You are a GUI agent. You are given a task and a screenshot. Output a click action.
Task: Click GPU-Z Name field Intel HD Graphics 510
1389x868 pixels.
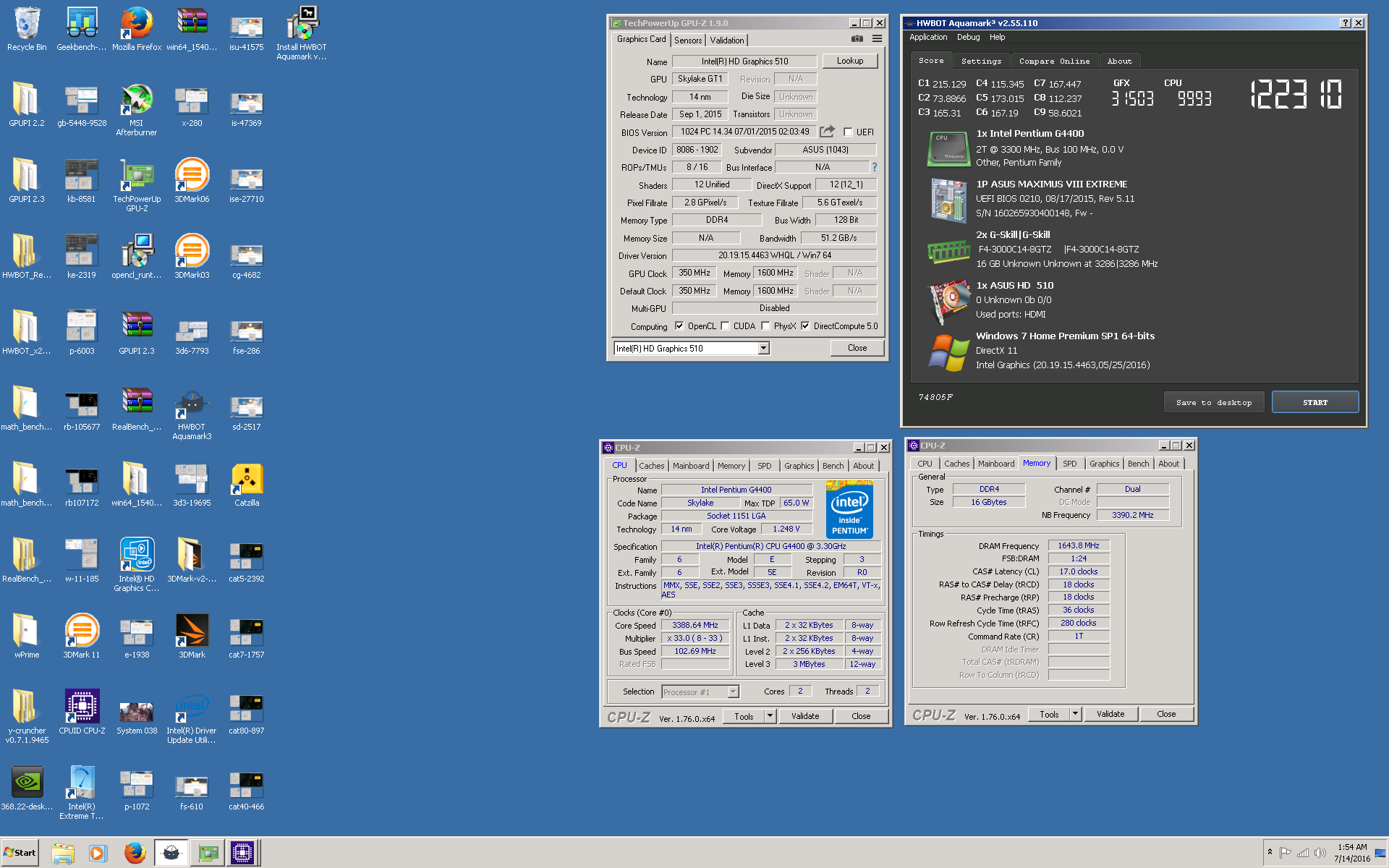(x=744, y=61)
